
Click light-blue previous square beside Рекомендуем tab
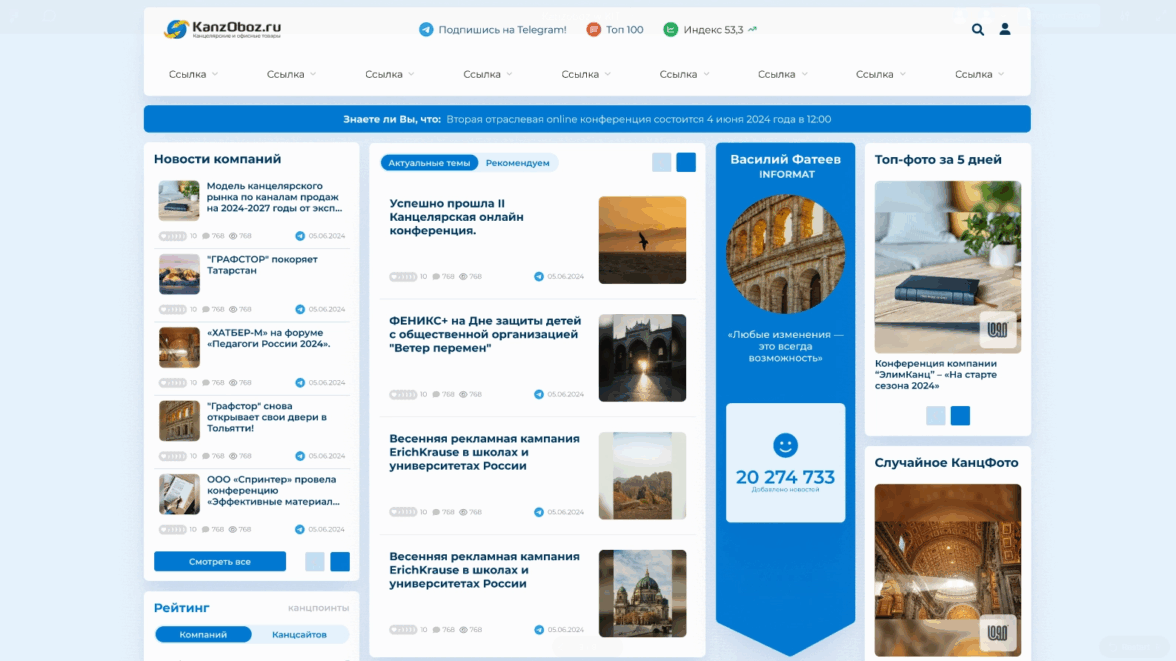click(662, 163)
